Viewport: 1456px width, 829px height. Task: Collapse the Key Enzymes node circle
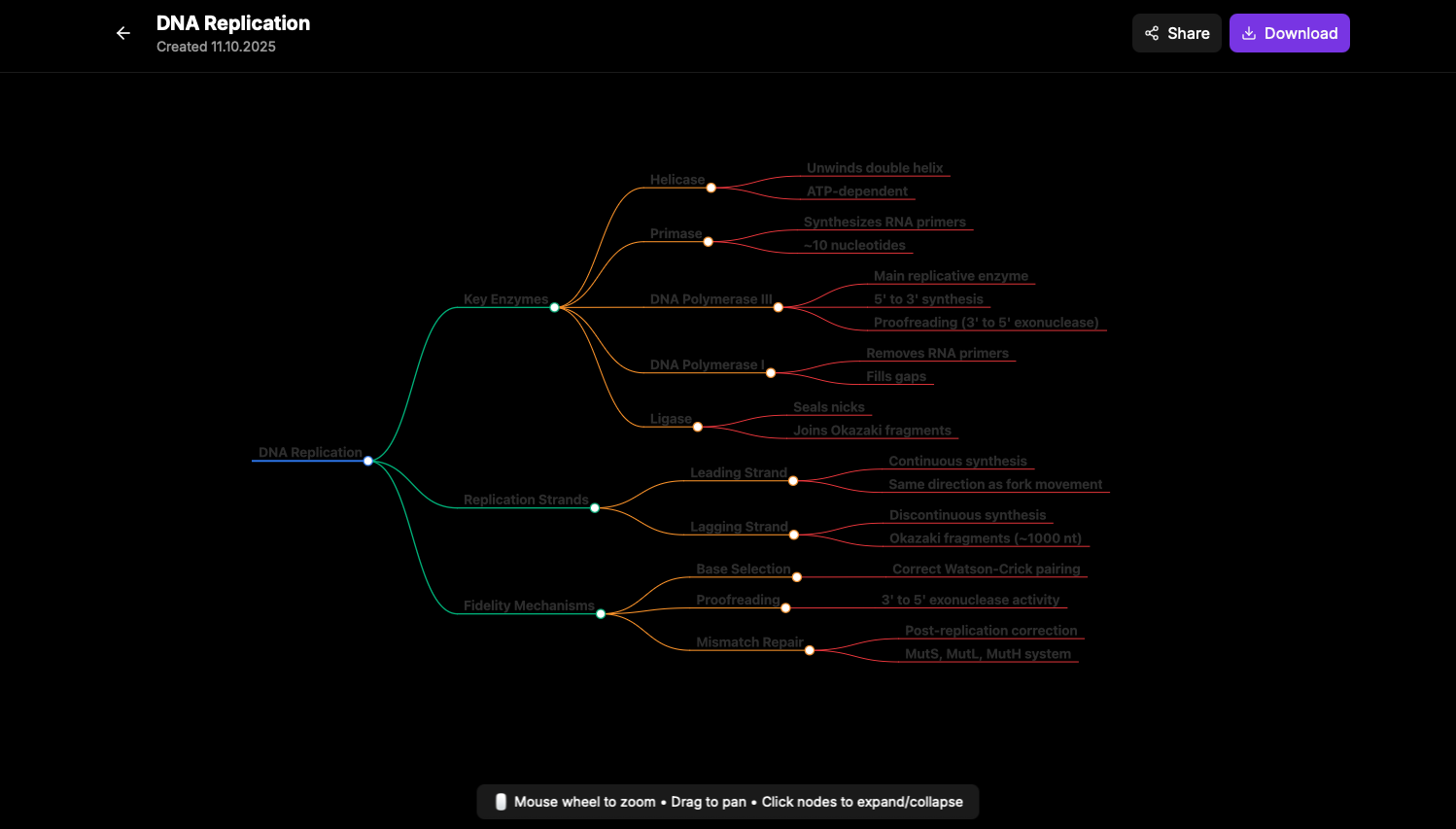[x=555, y=307]
